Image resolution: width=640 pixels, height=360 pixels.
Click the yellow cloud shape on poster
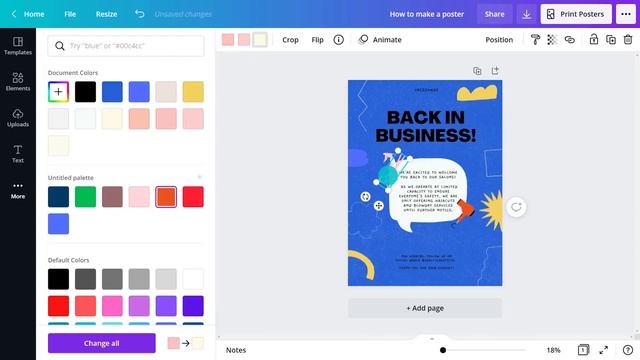pyautogui.click(x=476, y=93)
